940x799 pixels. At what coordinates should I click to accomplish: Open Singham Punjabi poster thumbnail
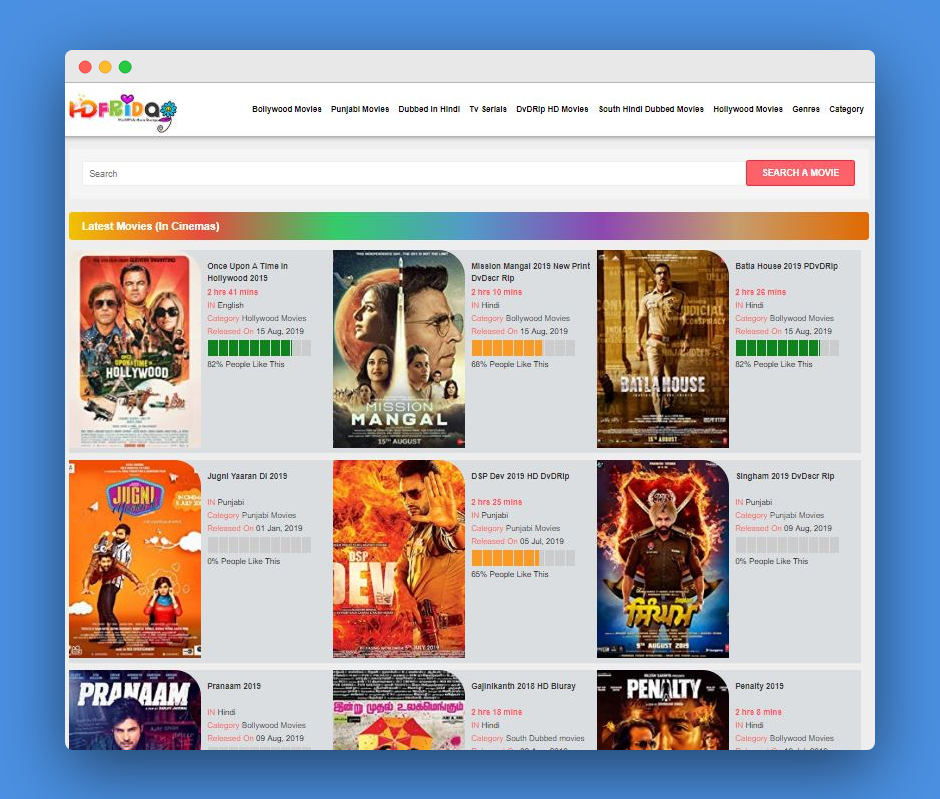(662, 559)
